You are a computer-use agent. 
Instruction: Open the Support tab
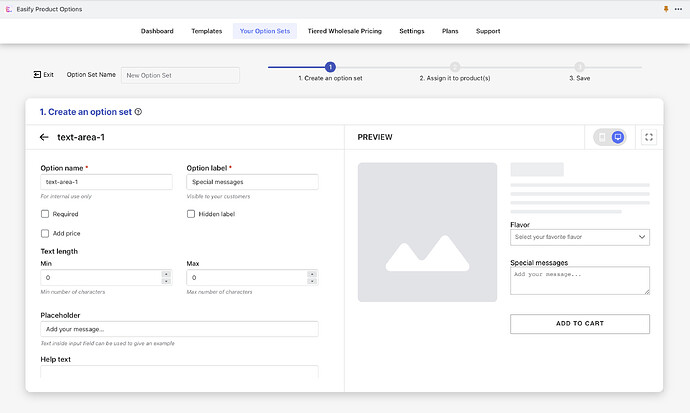[x=488, y=31]
